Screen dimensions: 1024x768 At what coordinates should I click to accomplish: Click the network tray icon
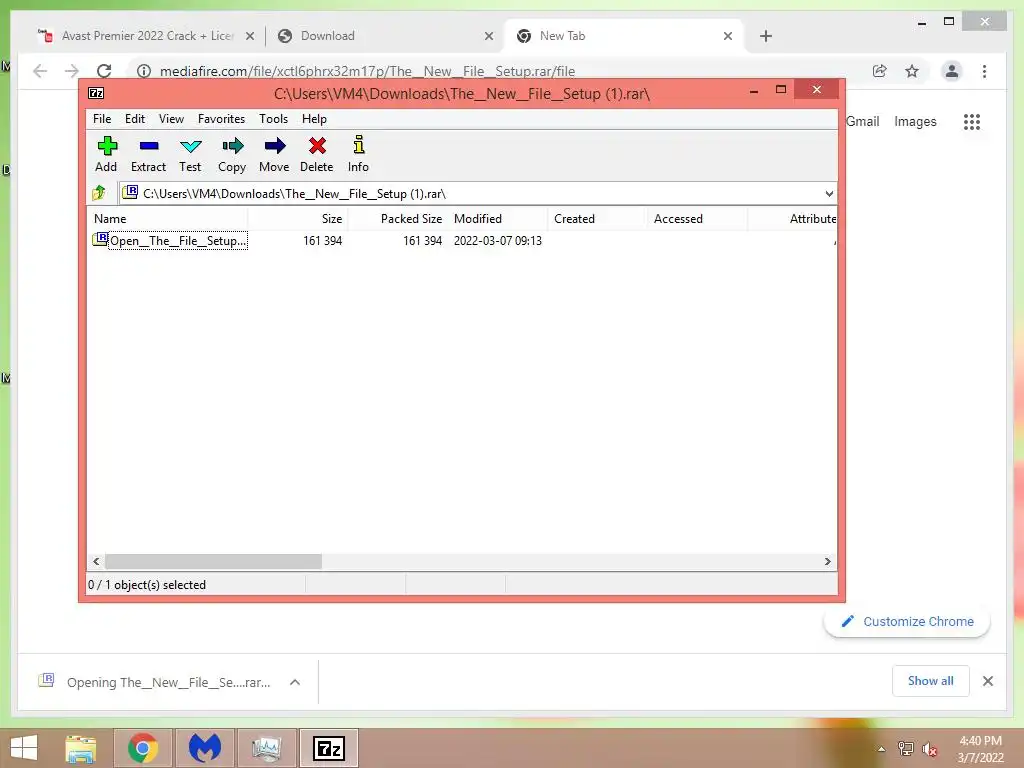click(x=905, y=749)
